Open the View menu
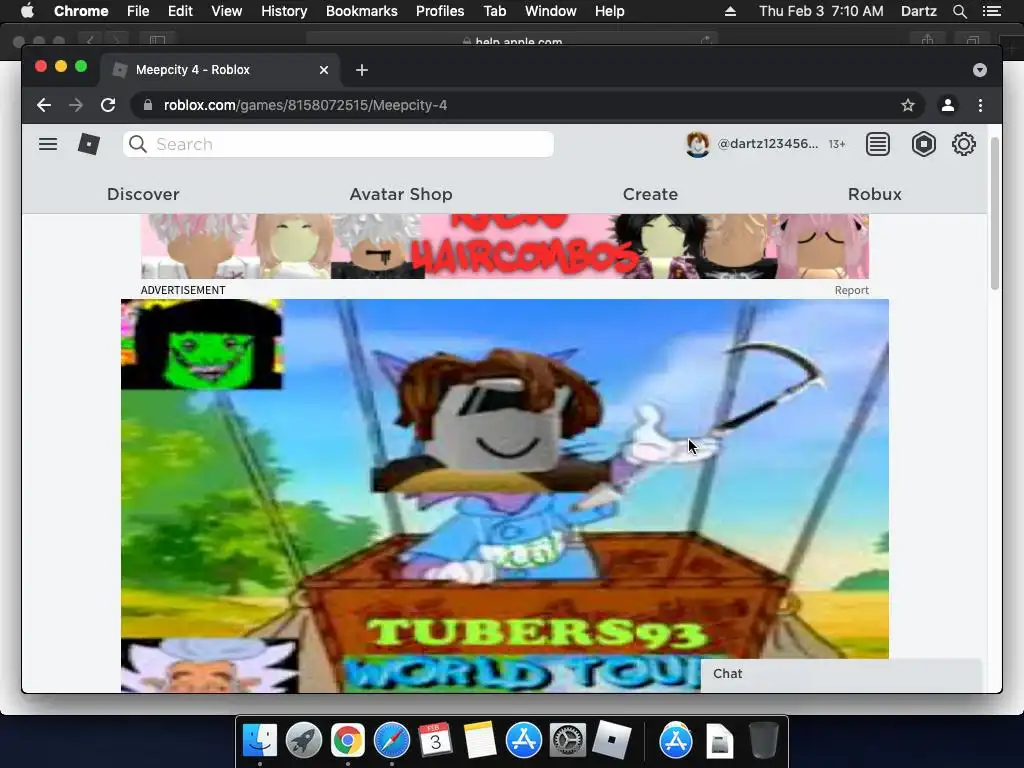Screen dimensions: 1024x768 click(x=227, y=11)
